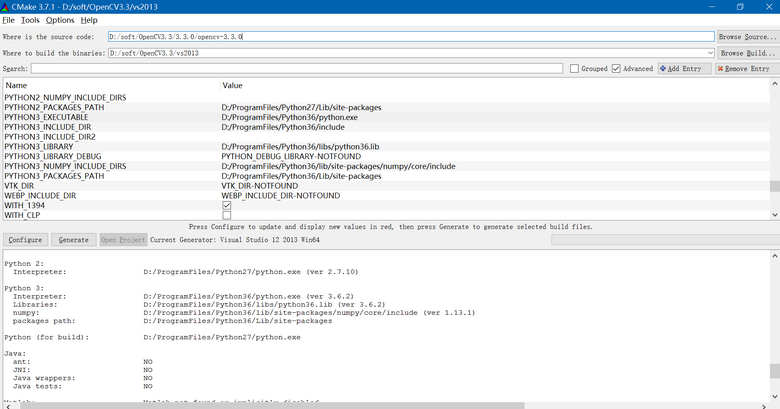The height and width of the screenshot is (409, 780).
Task: Click the WEBP_INCLUDE_DIR-NOTFOUND value
Action: [x=281, y=196]
